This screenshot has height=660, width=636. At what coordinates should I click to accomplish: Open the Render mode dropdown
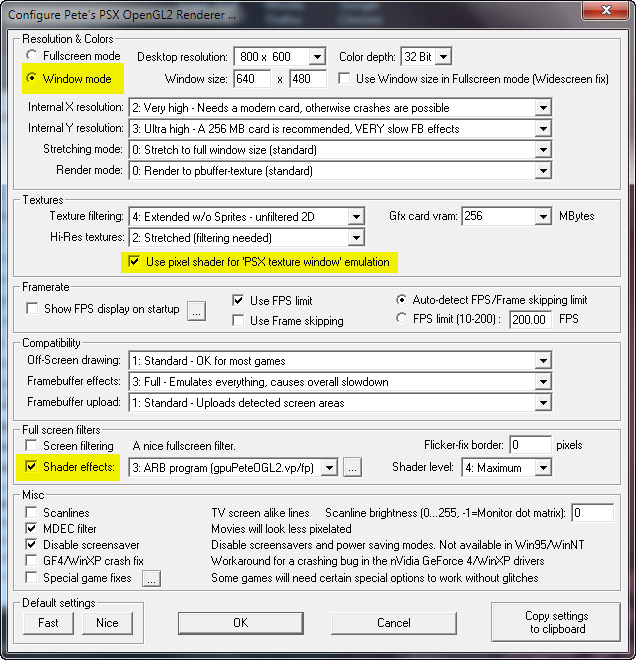[340, 171]
